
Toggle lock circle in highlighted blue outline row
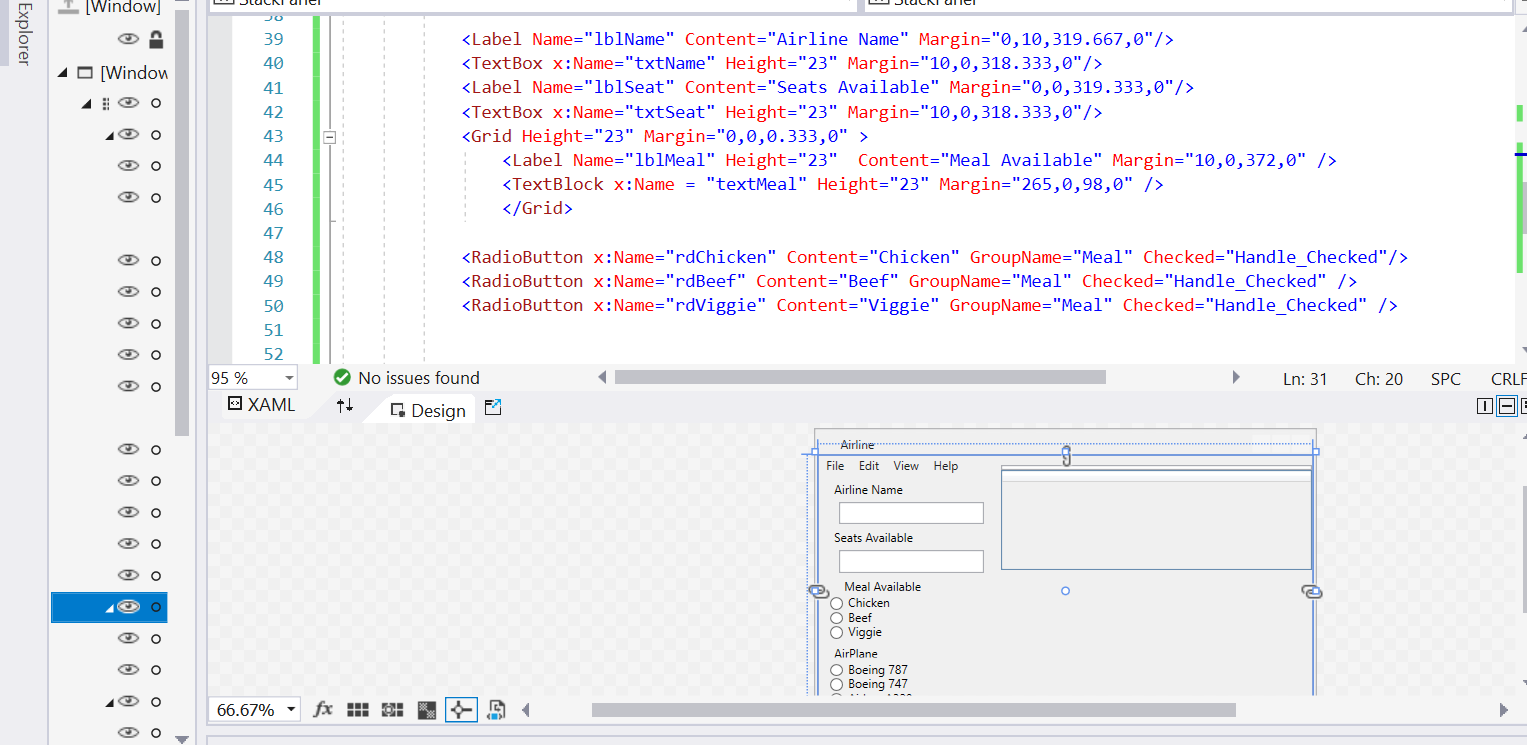156,607
